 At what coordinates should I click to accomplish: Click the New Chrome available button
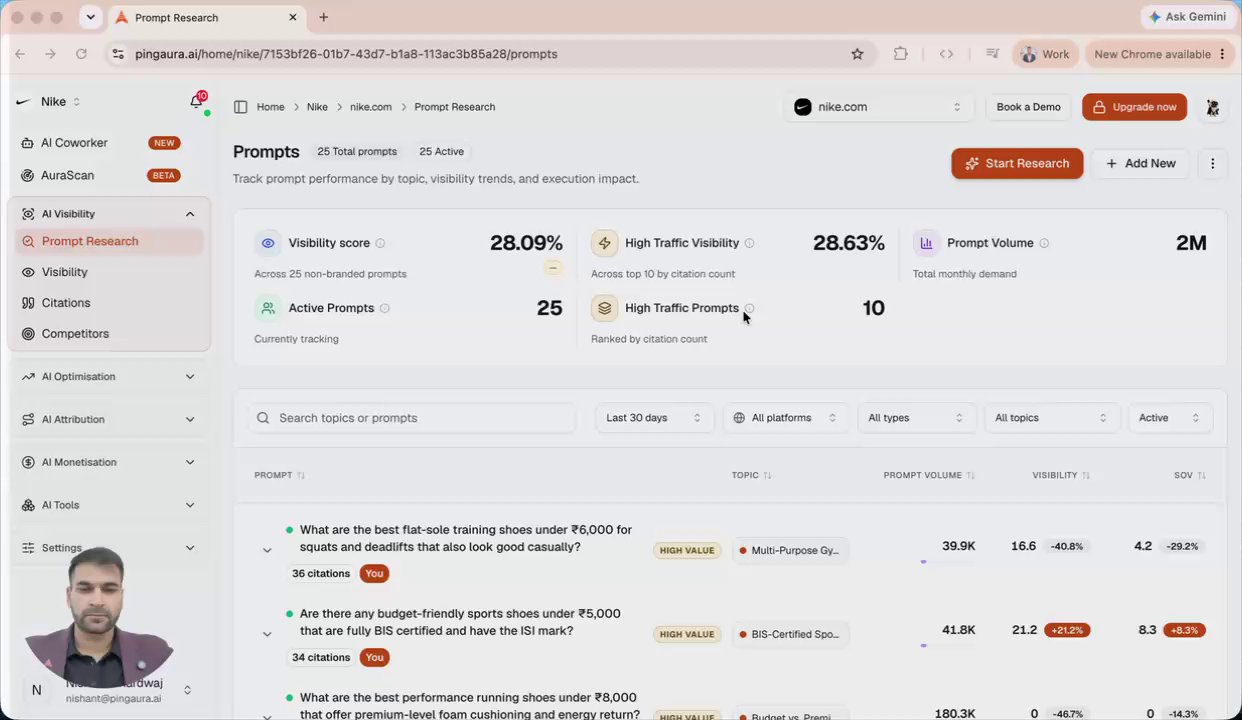[1159, 54]
